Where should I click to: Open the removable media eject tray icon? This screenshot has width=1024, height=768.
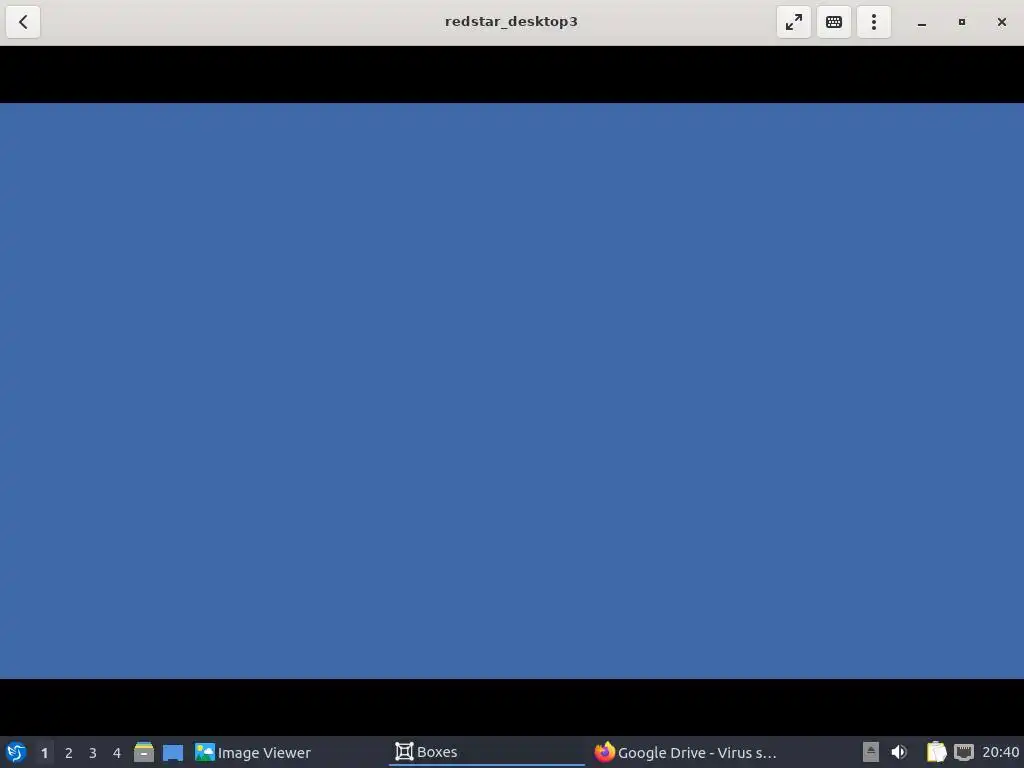click(x=871, y=752)
